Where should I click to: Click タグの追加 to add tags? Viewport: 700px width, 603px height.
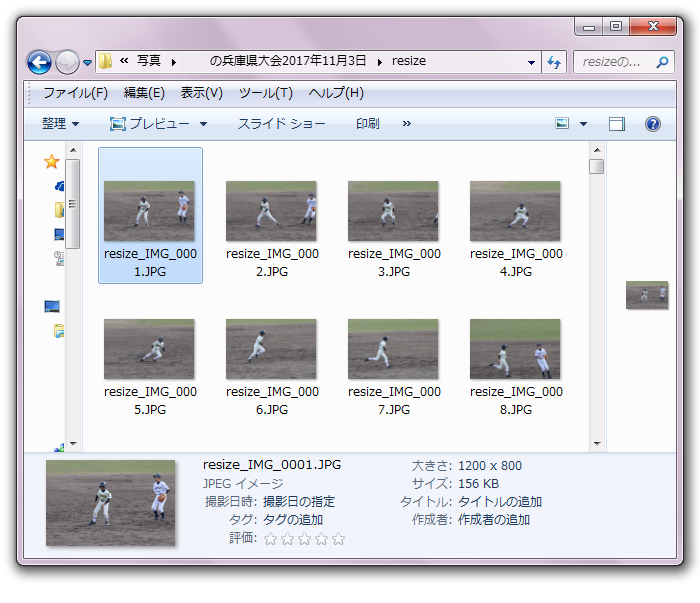293,520
